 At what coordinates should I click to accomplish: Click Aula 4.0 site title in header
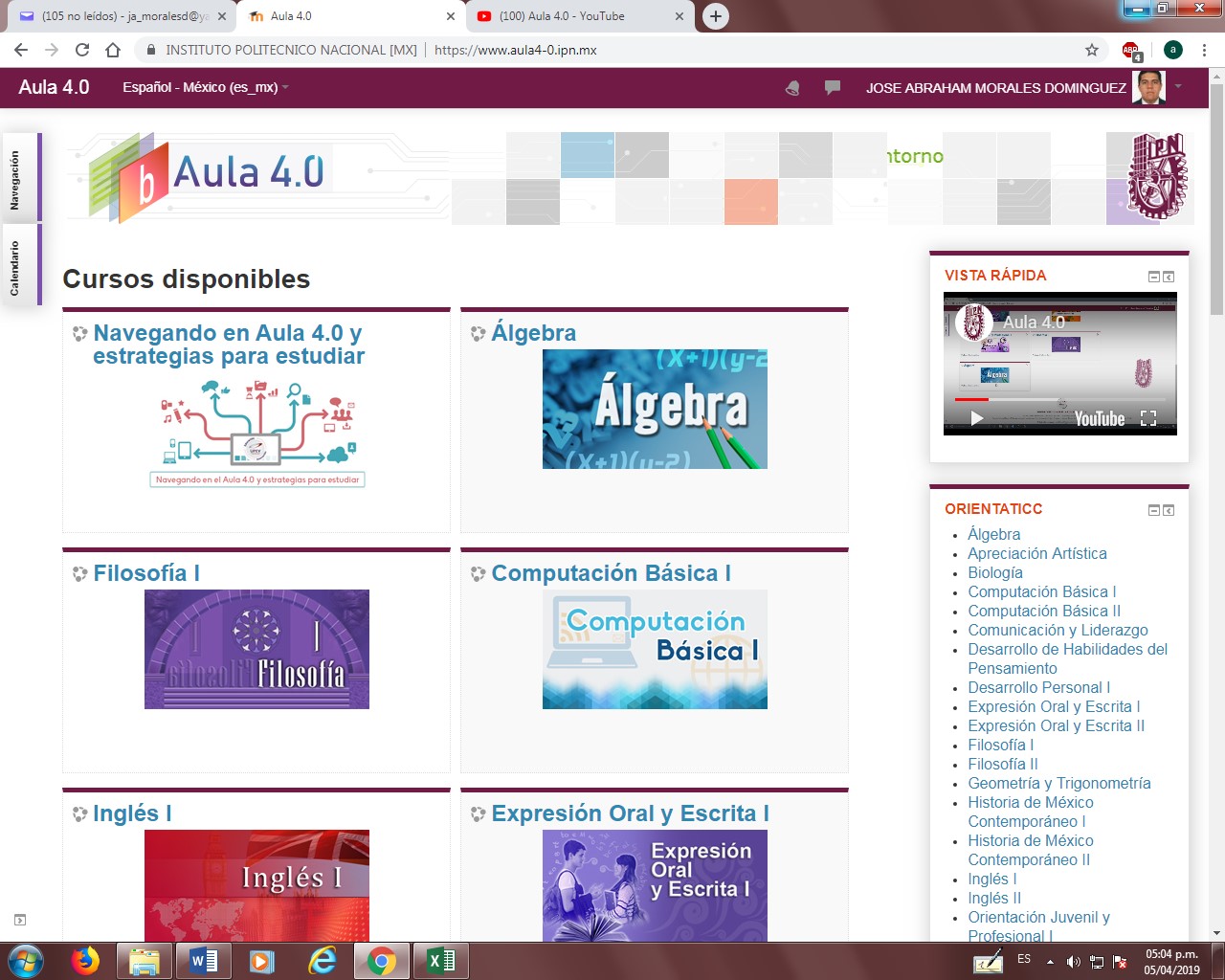pyautogui.click(x=54, y=87)
